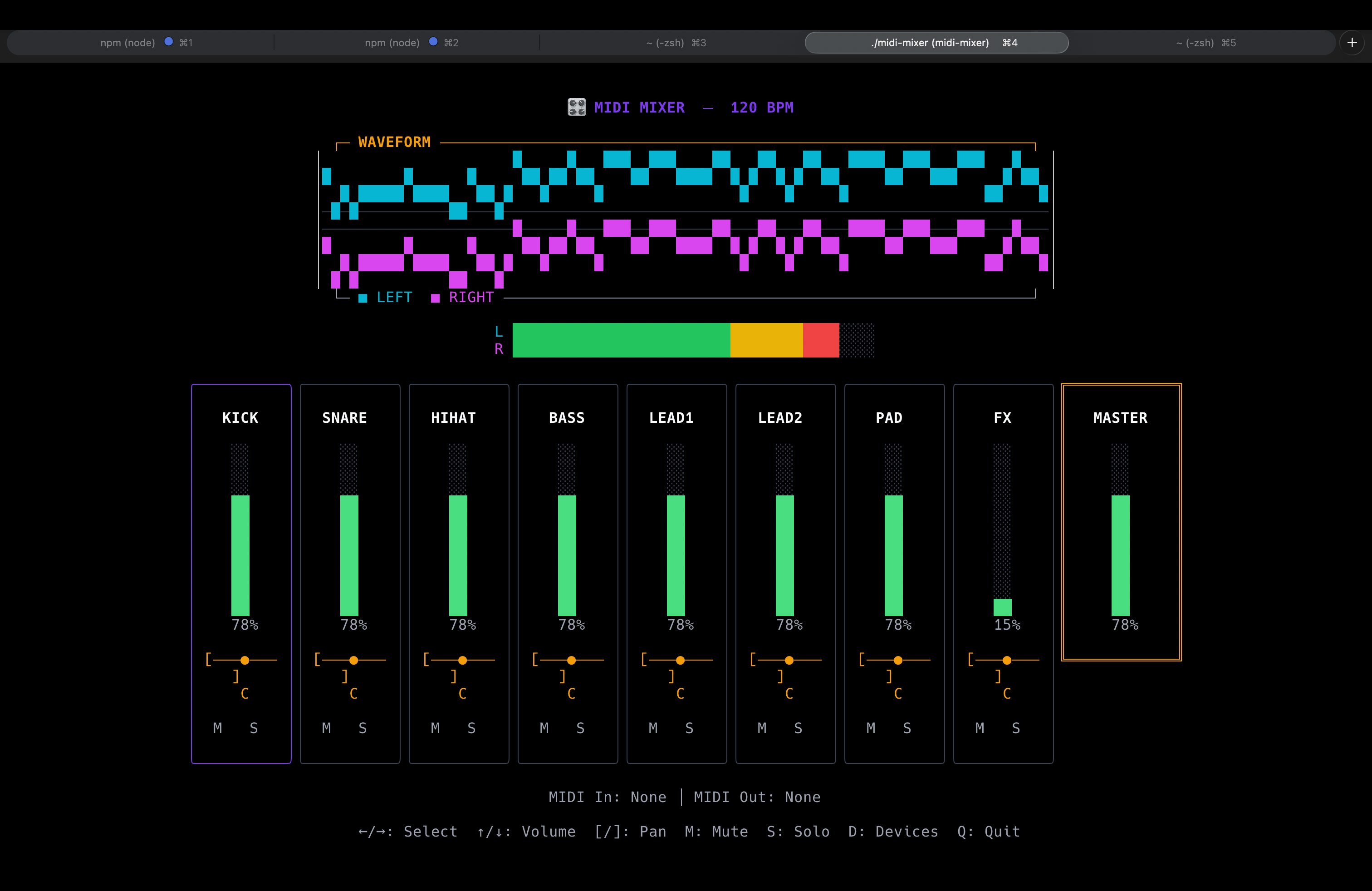This screenshot has height=891, width=1372.
Task: Click the KICK channel pan slider handle
Action: coord(245,661)
